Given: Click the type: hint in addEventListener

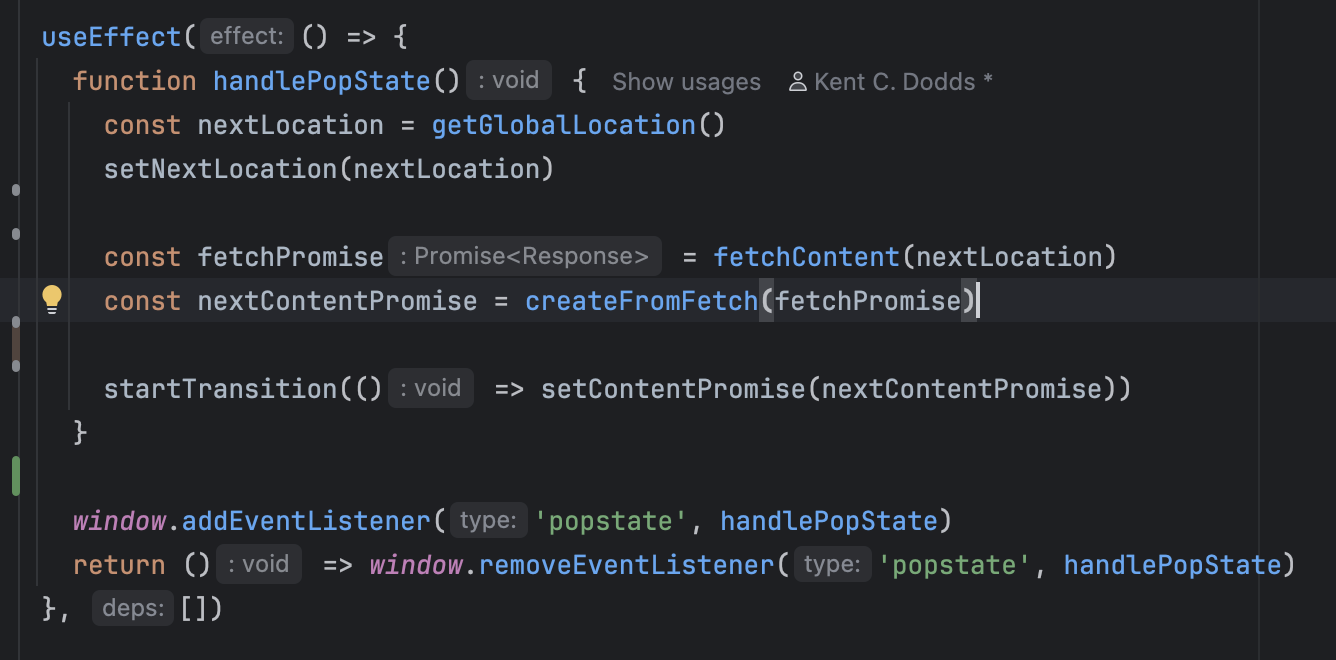Looking at the screenshot, I should pos(488,520).
